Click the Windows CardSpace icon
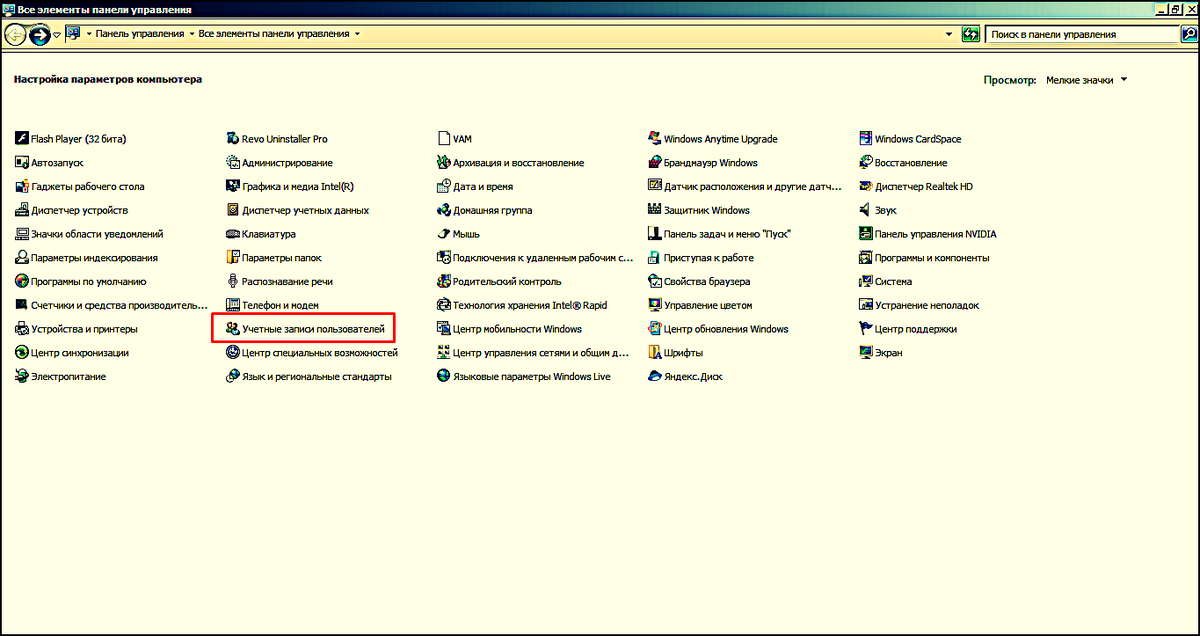Viewport: 1200px width, 636px height. tap(867, 139)
